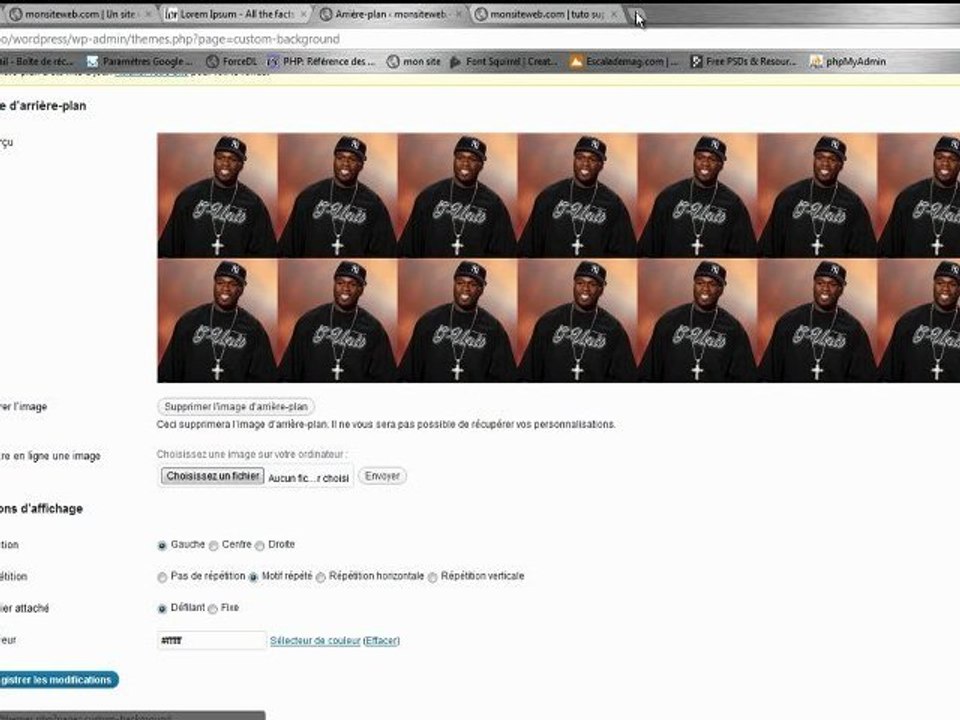Screen dimensions: 960x720
Task: Select 'Fixe' attachment radio
Action: click(212, 609)
